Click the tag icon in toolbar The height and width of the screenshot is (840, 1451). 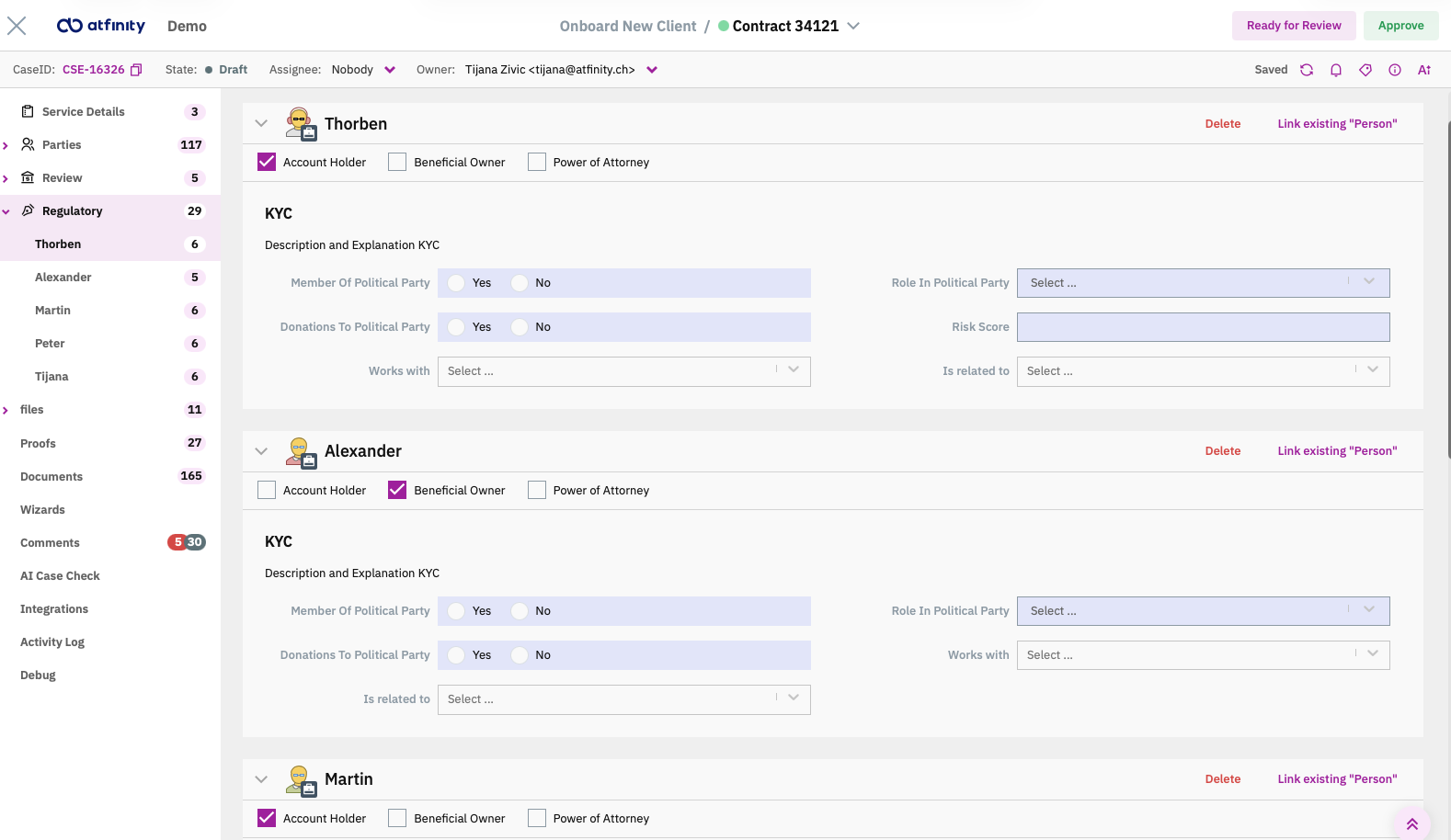tap(1365, 70)
